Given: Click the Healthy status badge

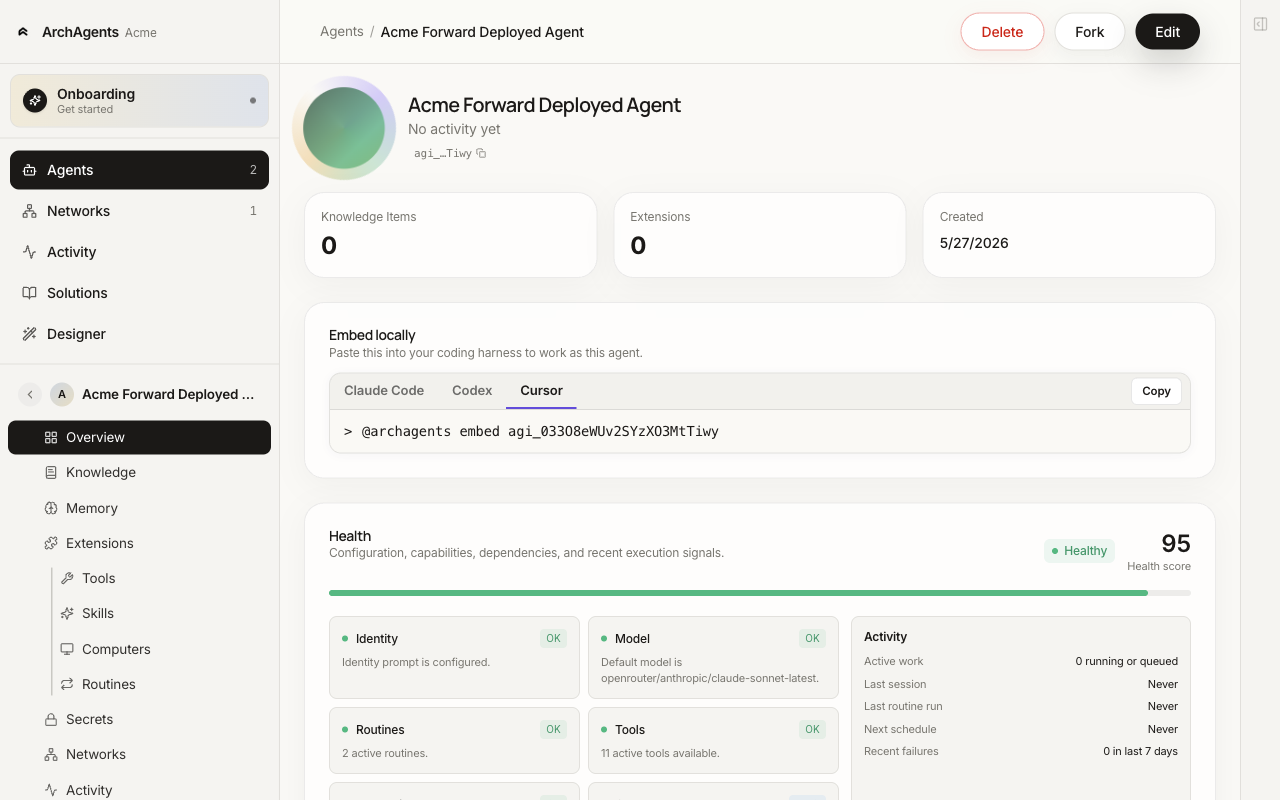Looking at the screenshot, I should click(x=1079, y=551).
